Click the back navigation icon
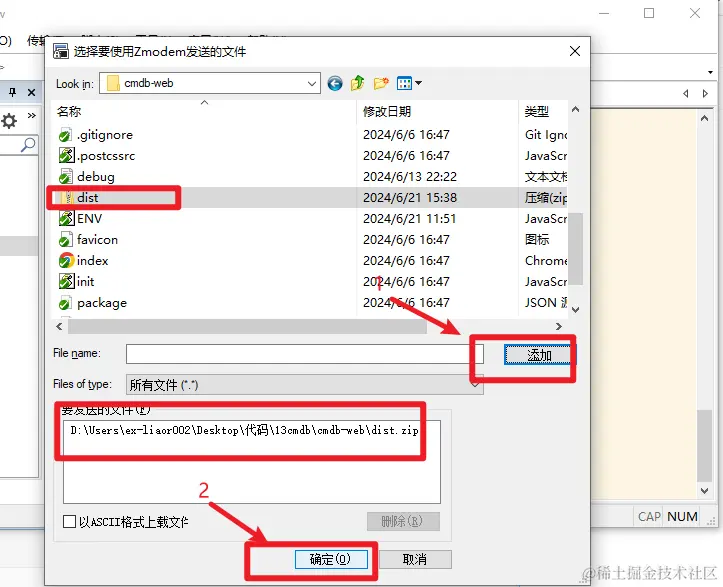Viewport: 723px width, 587px height. [335, 83]
